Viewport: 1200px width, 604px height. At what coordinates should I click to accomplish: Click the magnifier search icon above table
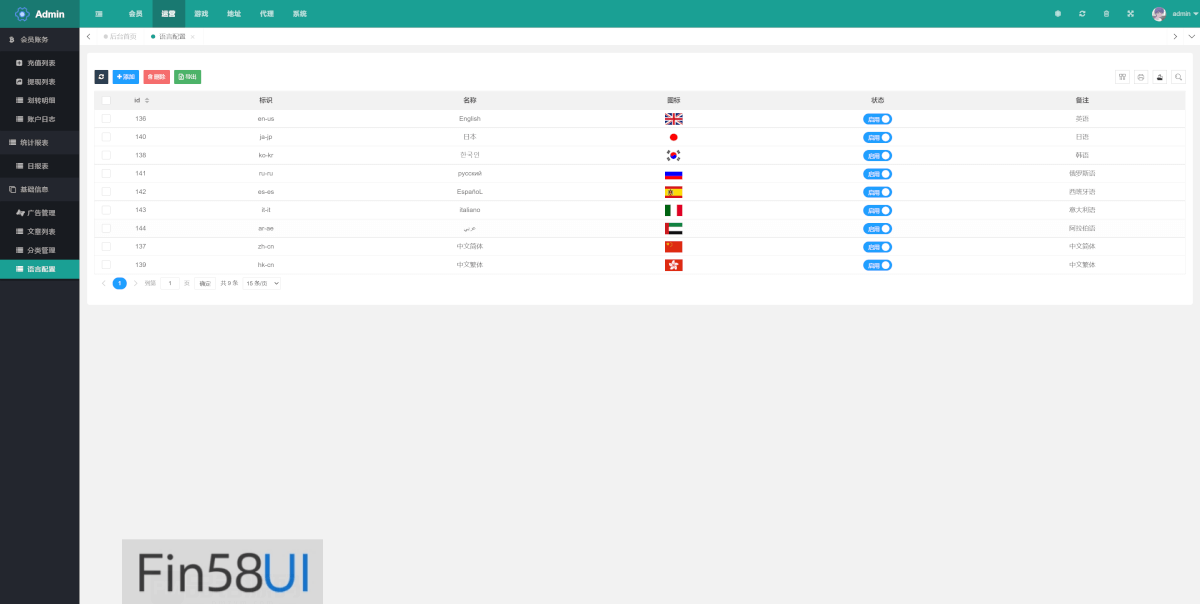(x=1178, y=77)
